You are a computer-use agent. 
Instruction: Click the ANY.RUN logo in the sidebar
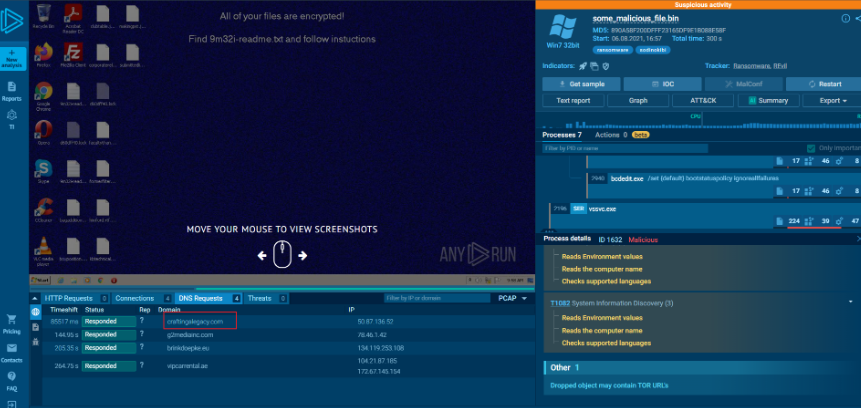click(12, 21)
